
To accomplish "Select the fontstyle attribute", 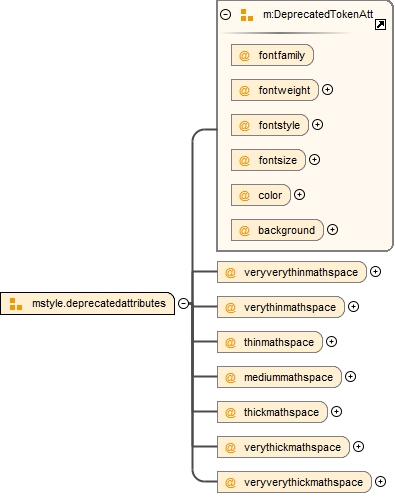I will coord(270,125).
